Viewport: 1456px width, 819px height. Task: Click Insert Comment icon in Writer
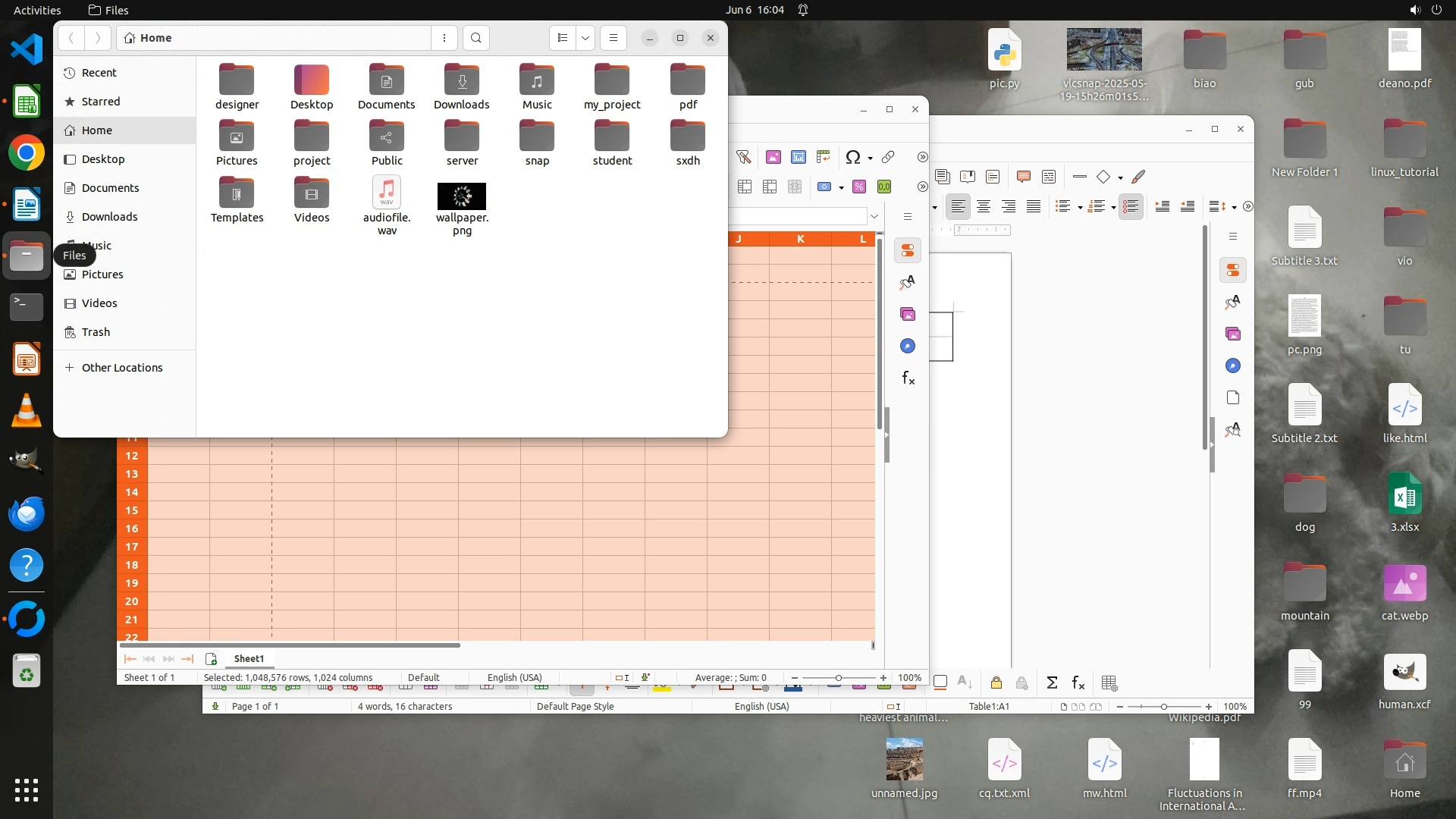(x=1023, y=177)
